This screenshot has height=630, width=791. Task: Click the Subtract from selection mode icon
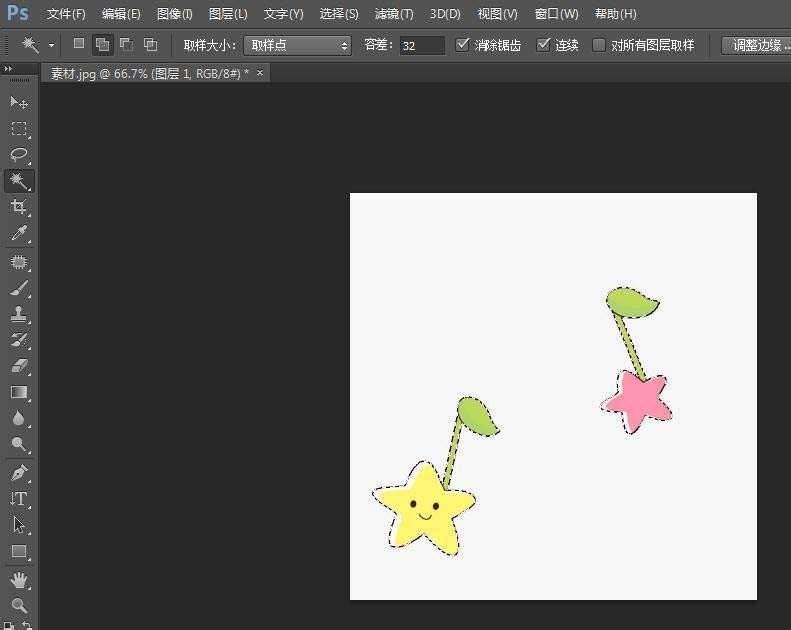[x=127, y=45]
